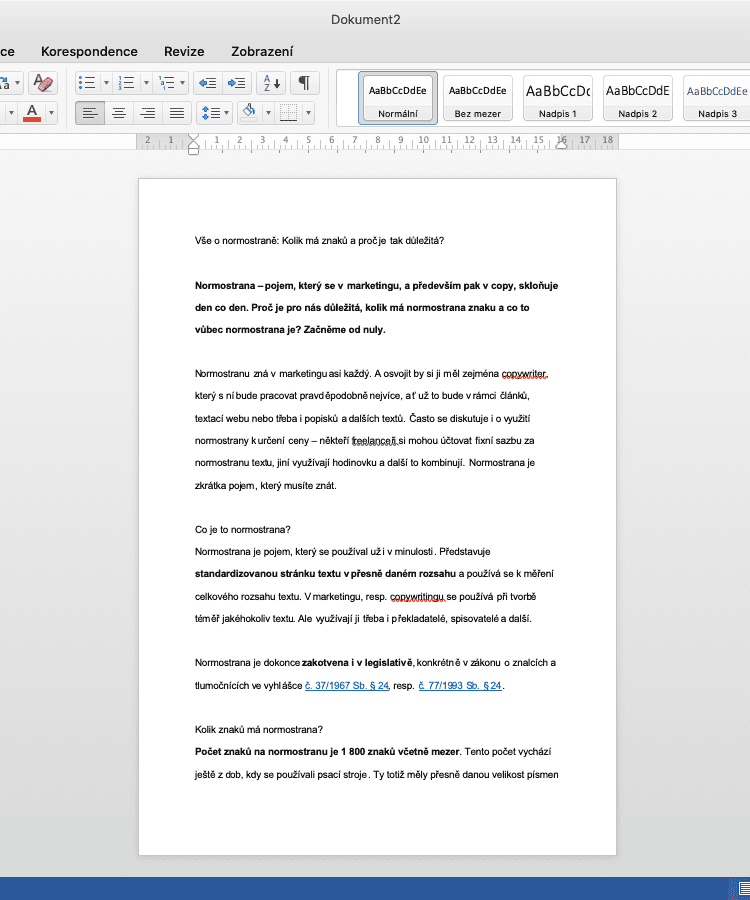Open the č. 37/1967 Sb. § 24 link
Screen dimensions: 750x900
point(346,685)
